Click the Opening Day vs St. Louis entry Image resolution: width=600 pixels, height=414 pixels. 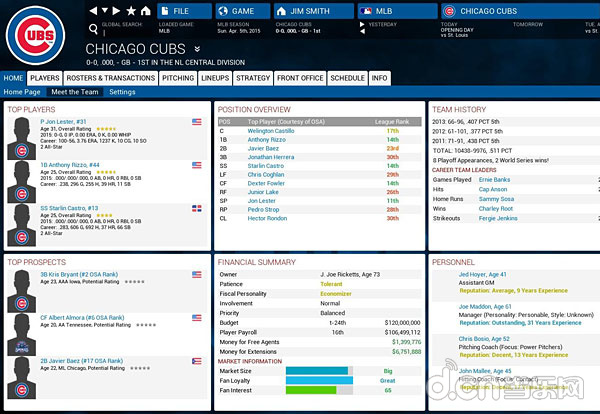coord(457,32)
